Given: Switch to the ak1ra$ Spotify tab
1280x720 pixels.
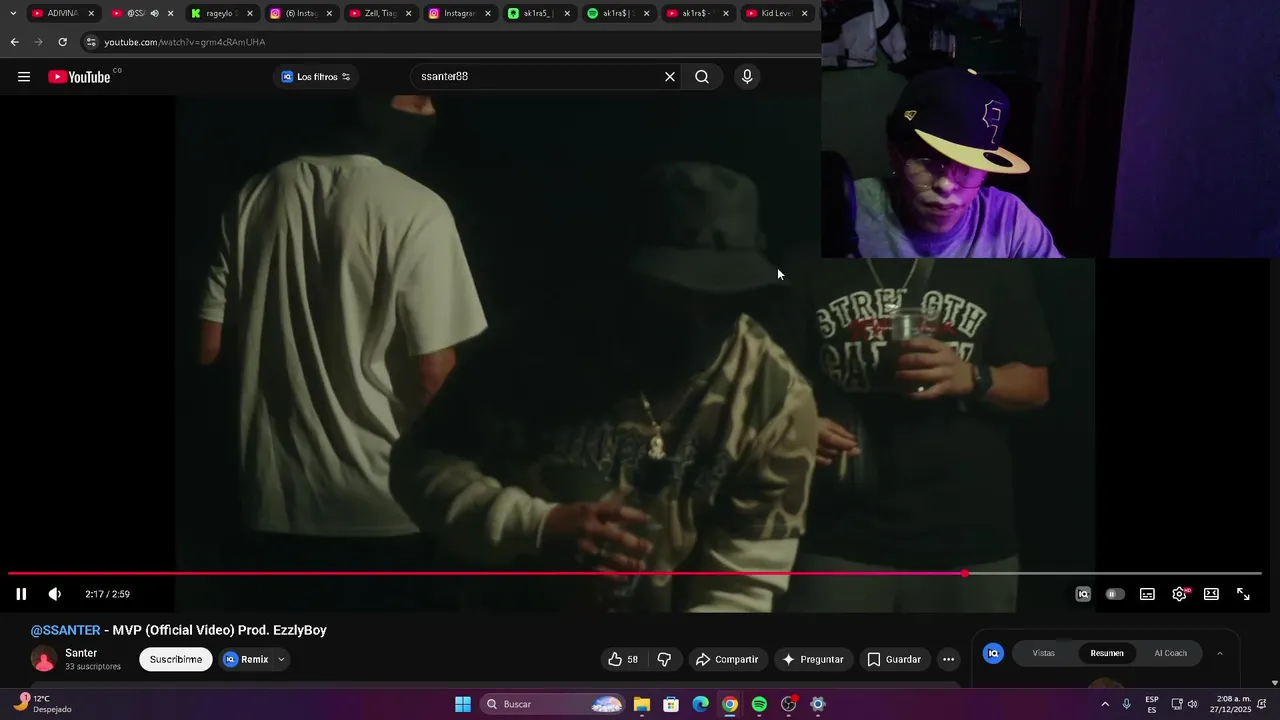Looking at the screenshot, I should [618, 13].
